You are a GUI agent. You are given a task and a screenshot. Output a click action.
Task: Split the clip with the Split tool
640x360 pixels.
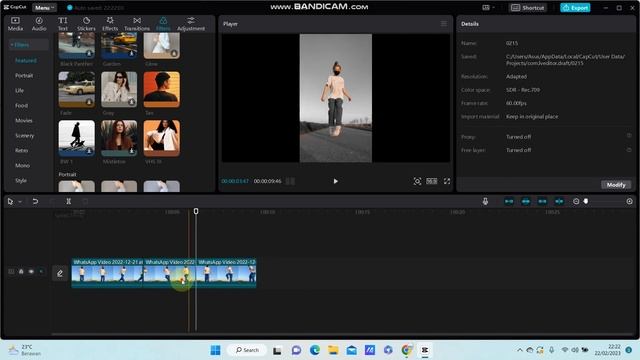click(69, 201)
